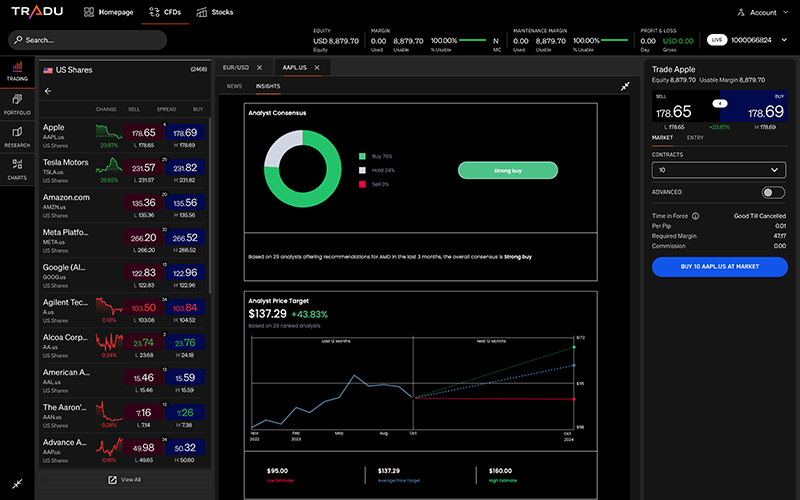Click the Tradu logo
This screenshot has height=500, width=800.
37,11
